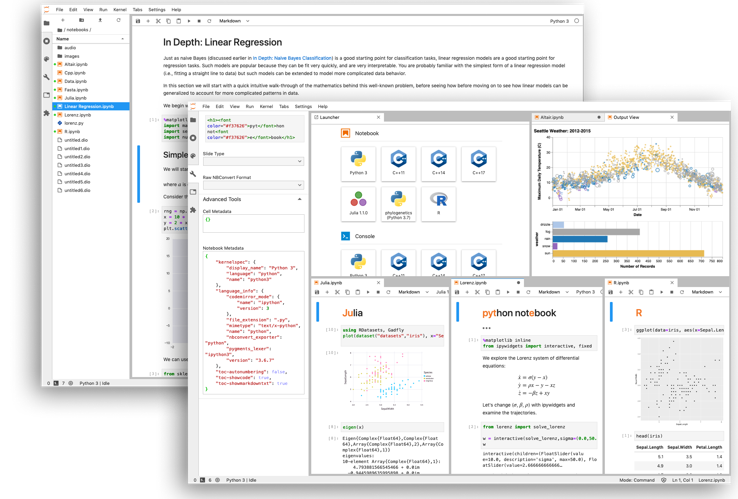
Task: Click New Launcher plus in back file browser
Action: click(x=63, y=20)
